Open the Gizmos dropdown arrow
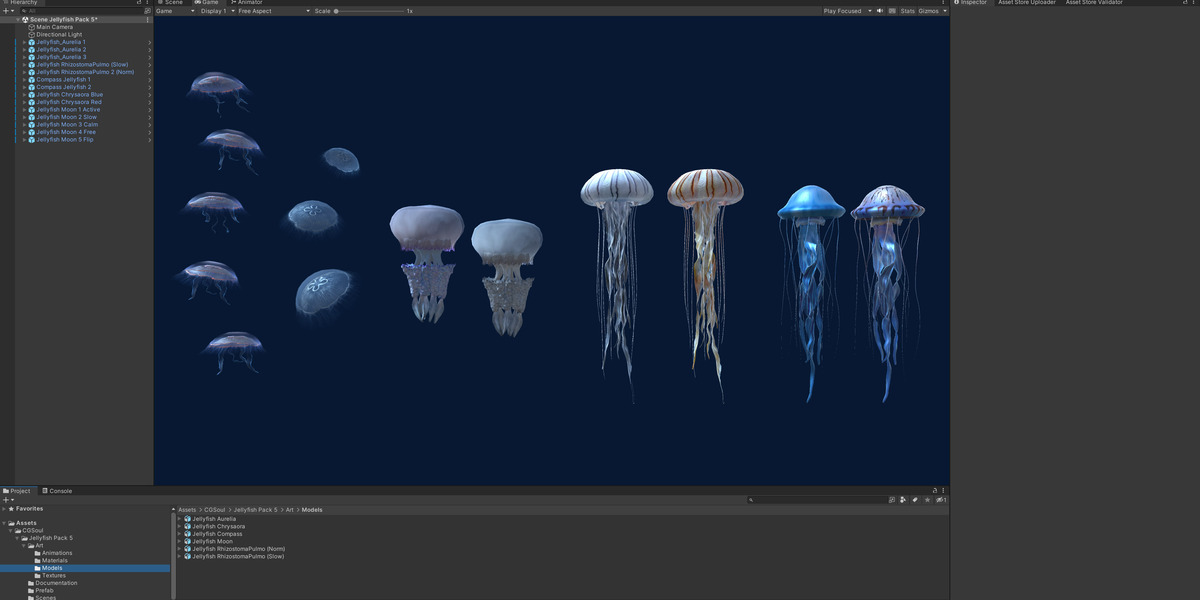The width and height of the screenshot is (1200, 600). click(x=945, y=11)
